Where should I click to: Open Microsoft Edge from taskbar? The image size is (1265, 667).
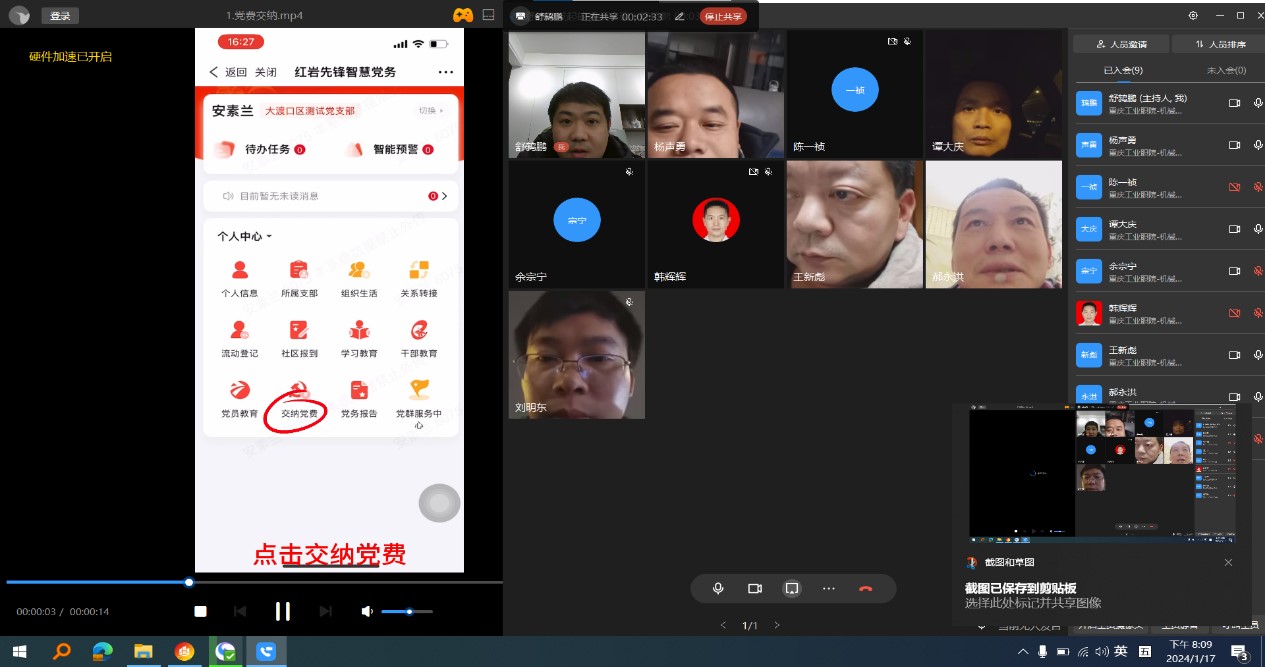click(102, 651)
